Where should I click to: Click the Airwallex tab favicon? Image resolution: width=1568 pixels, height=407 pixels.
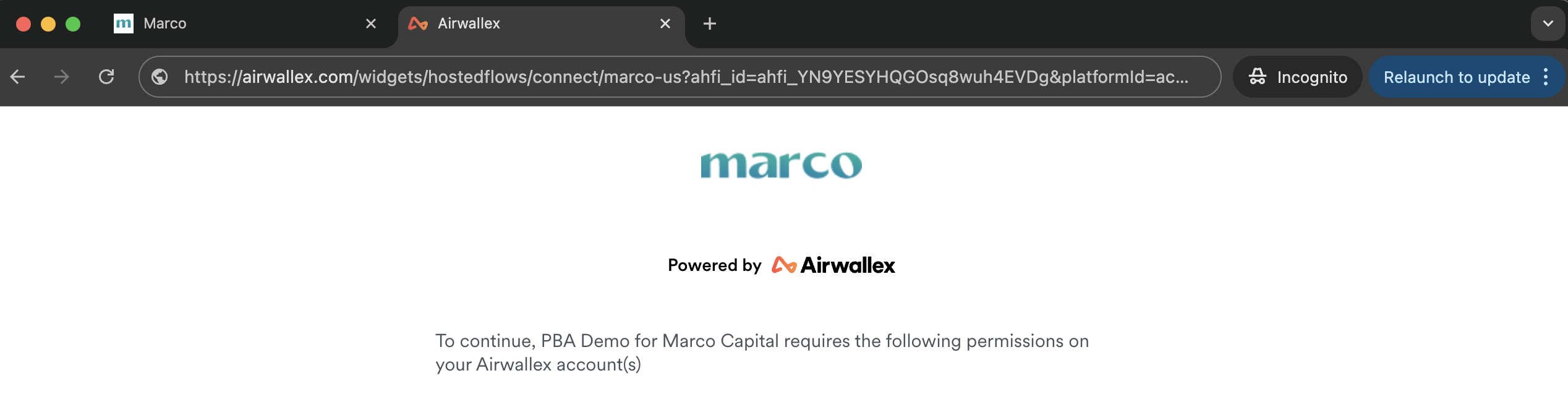418,24
